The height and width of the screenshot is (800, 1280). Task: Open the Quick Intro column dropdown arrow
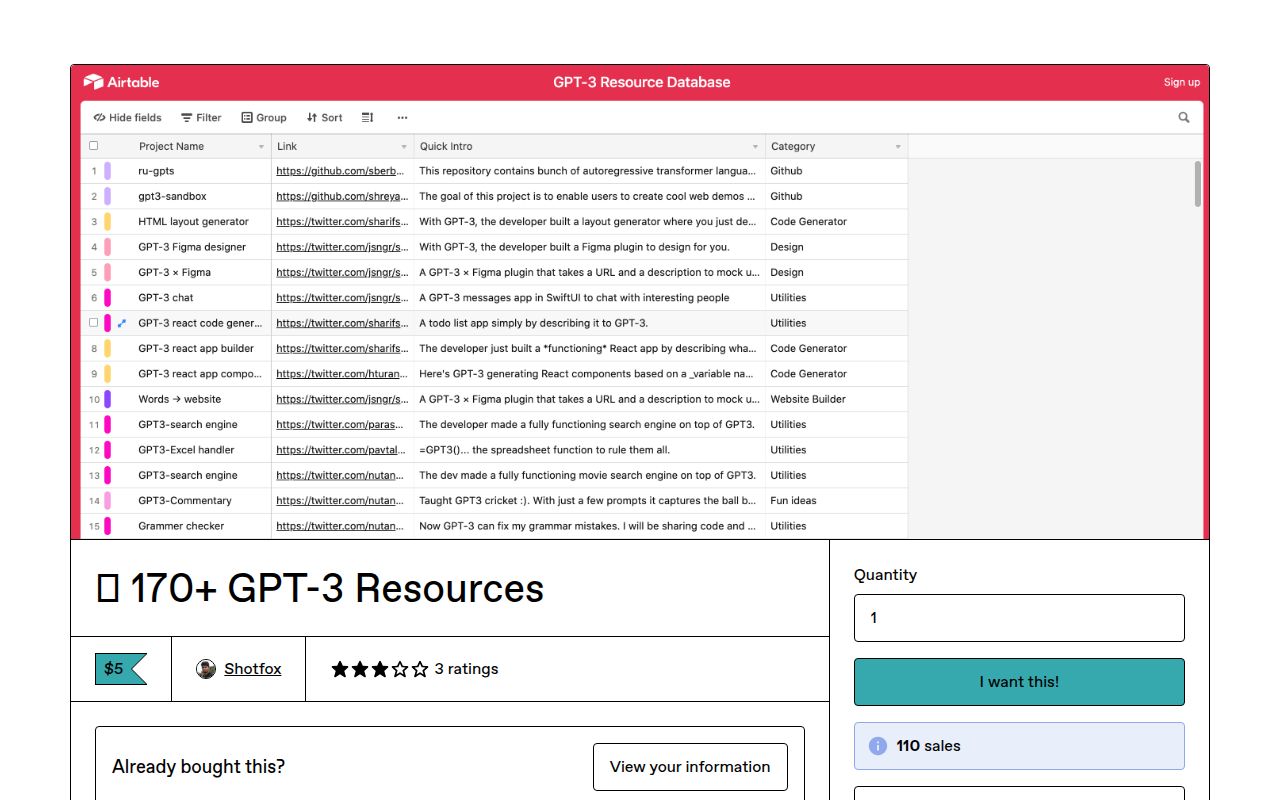[x=756, y=147]
